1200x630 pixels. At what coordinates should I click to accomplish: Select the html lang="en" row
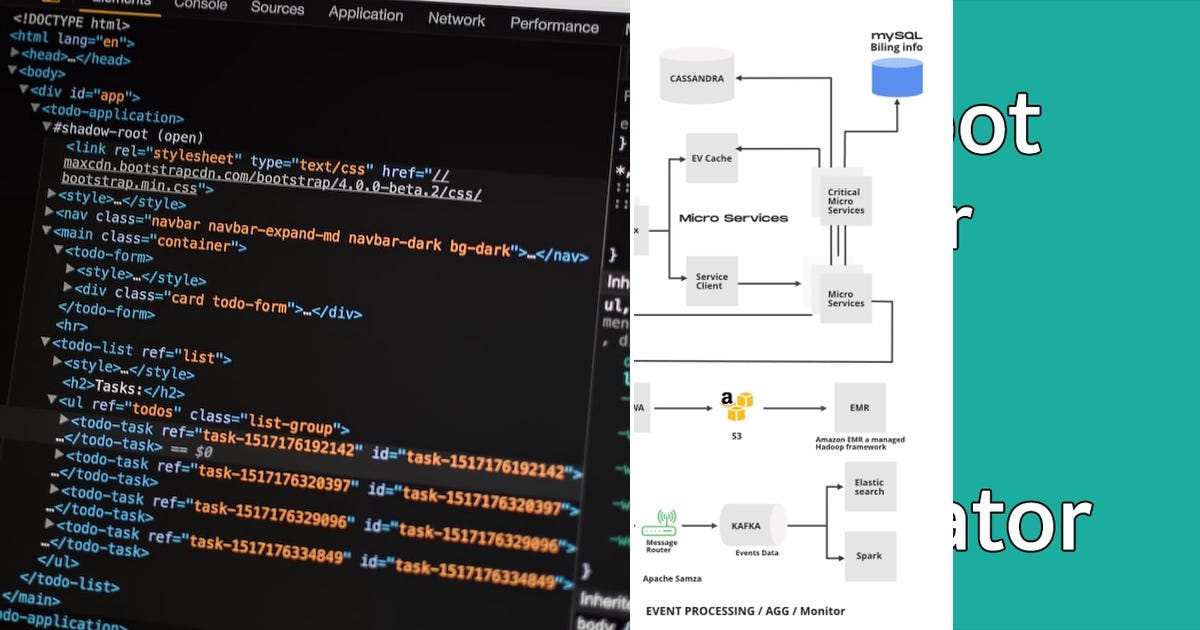72,38
